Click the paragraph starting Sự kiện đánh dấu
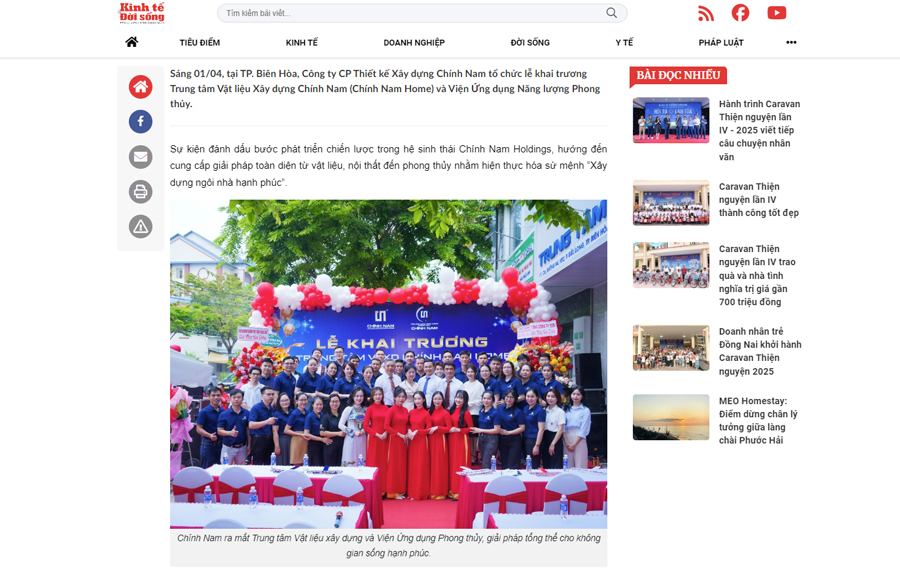The height and width of the screenshot is (568, 900). [x=389, y=165]
